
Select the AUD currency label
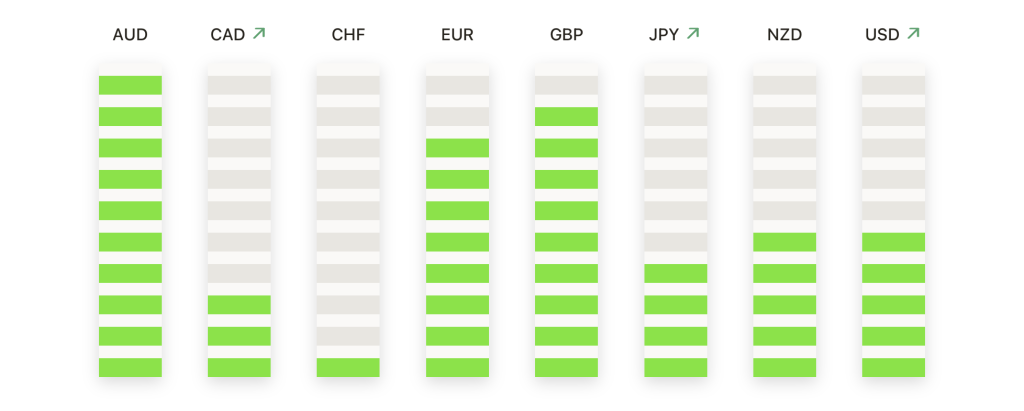tap(130, 35)
